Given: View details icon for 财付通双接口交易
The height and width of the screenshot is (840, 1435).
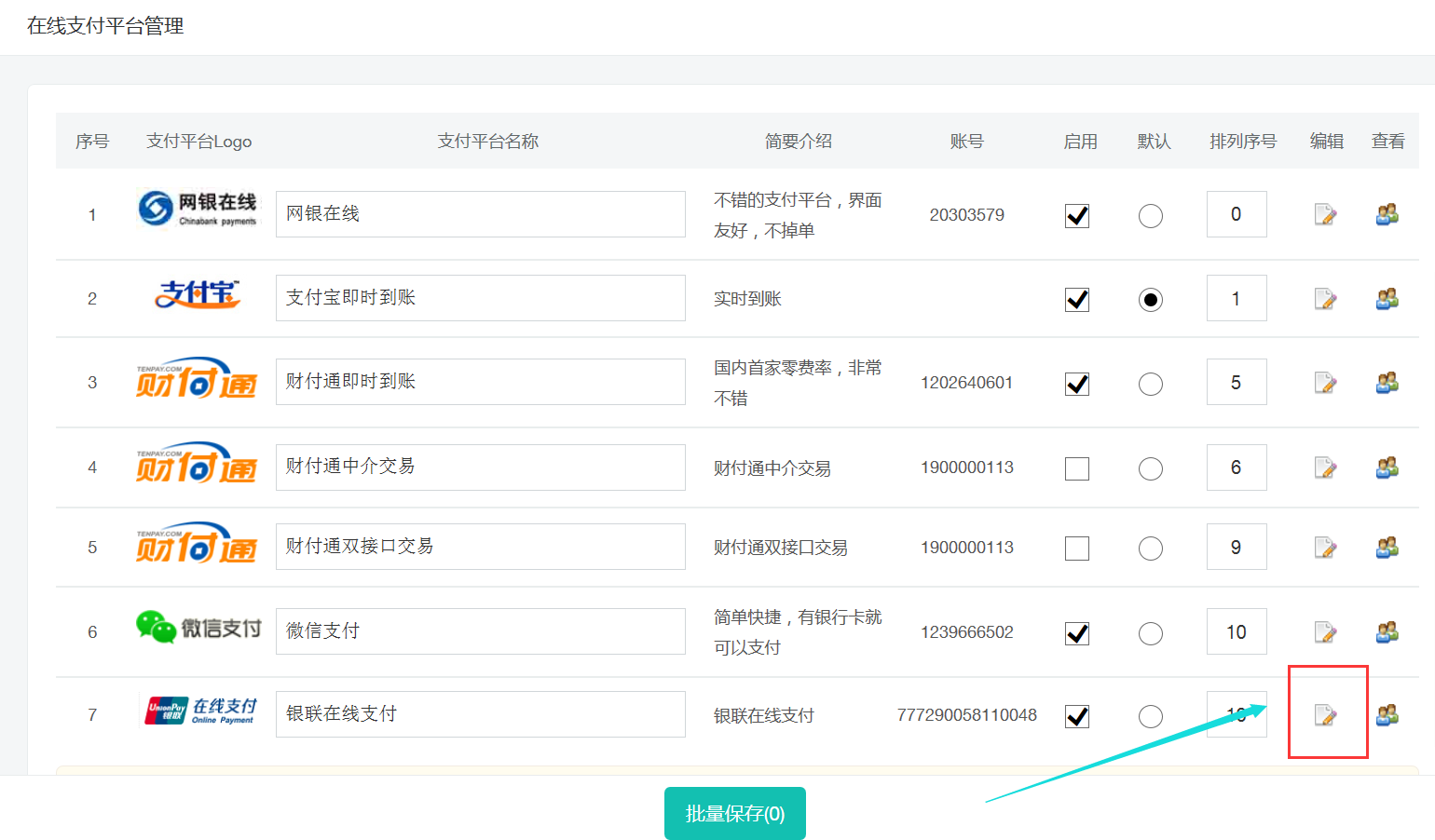Looking at the screenshot, I should [1387, 548].
